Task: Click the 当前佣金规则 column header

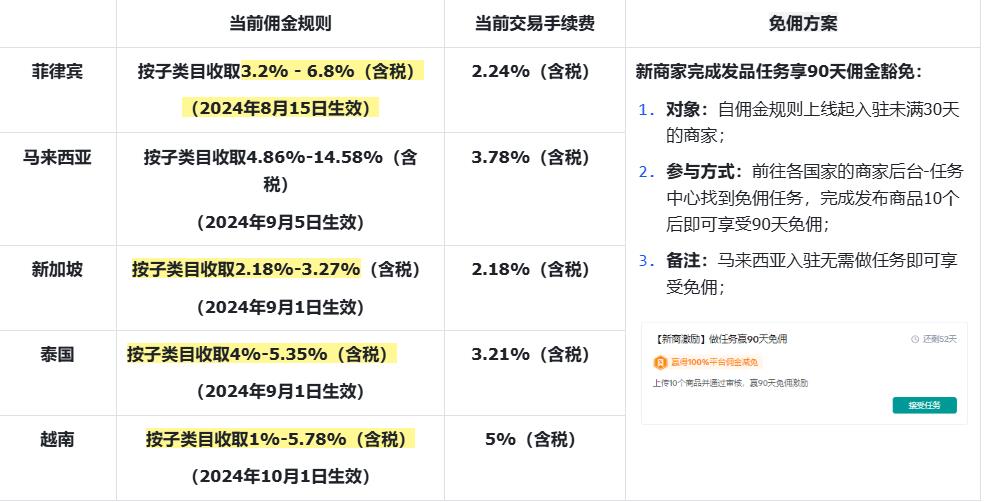Action: [x=280, y=23]
